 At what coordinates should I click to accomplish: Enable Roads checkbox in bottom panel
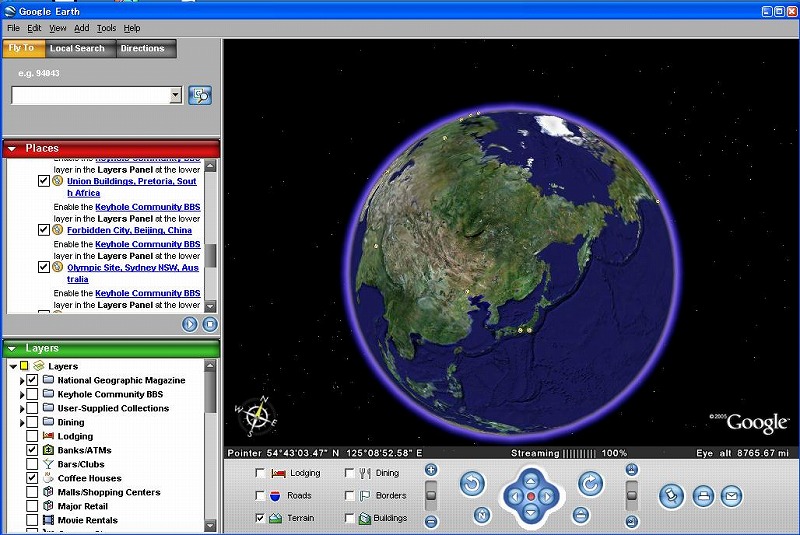(260, 495)
